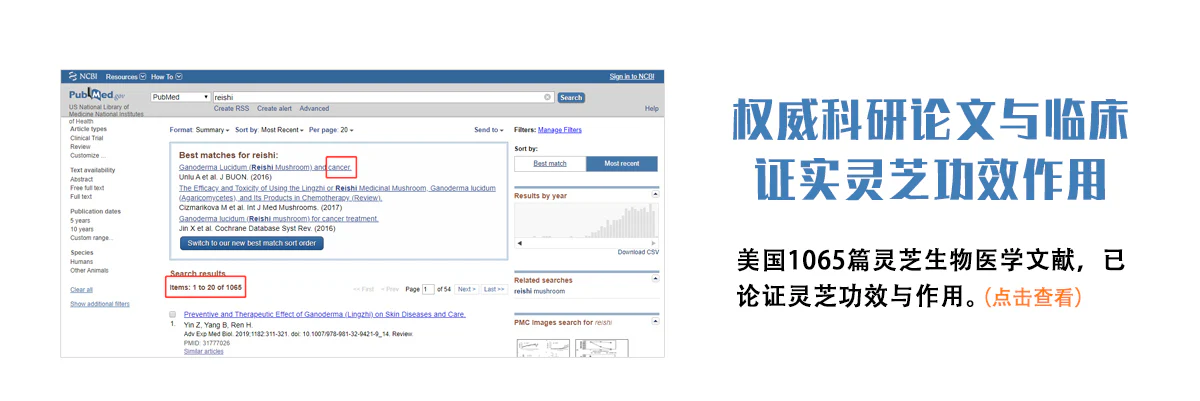
Task: Open the Per page 20 dropdown
Action: [x=330, y=130]
